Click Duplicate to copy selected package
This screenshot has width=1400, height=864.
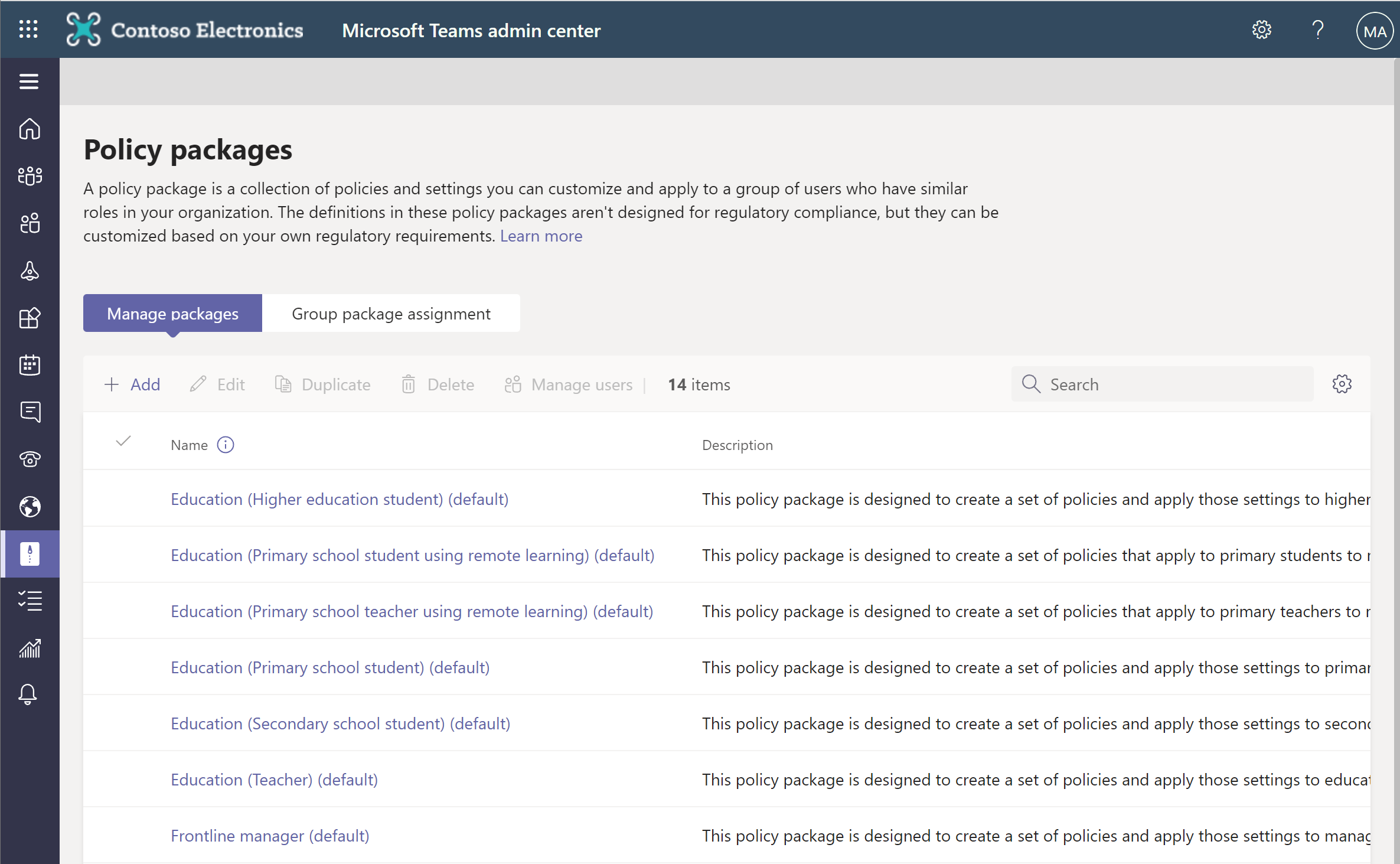click(x=324, y=384)
